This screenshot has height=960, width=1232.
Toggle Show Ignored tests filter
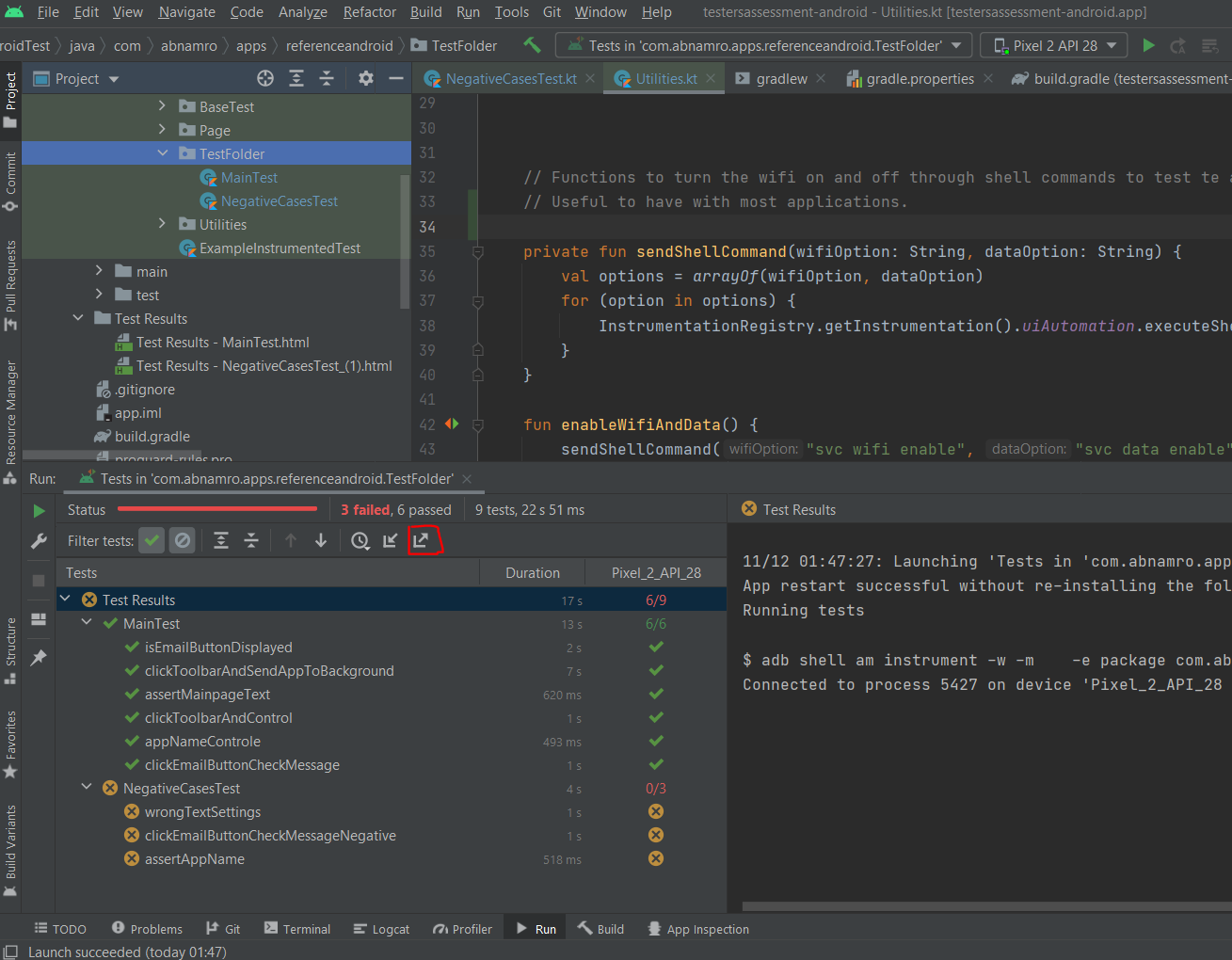[183, 540]
